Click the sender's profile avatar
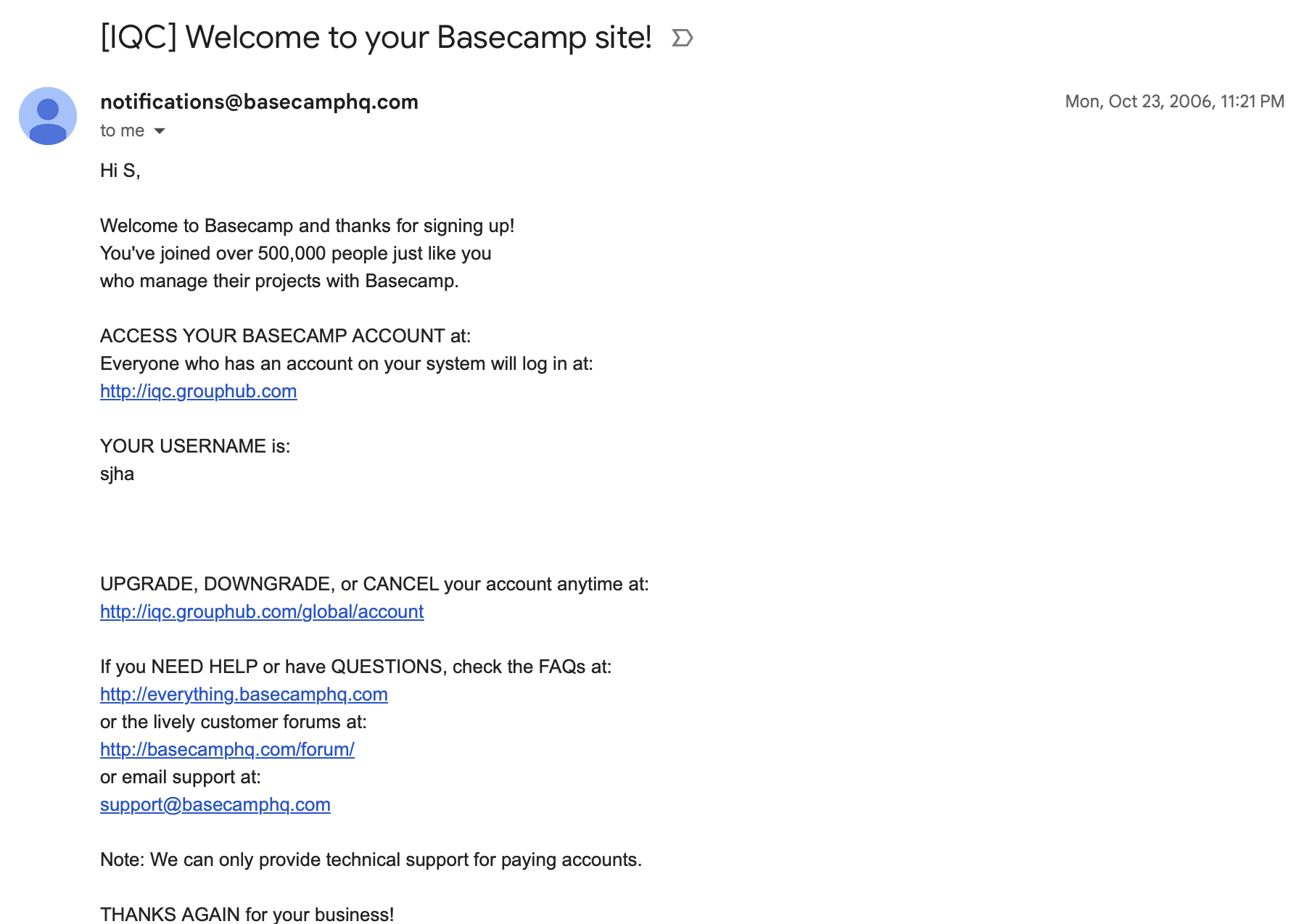Image resolution: width=1307 pixels, height=924 pixels. [48, 116]
